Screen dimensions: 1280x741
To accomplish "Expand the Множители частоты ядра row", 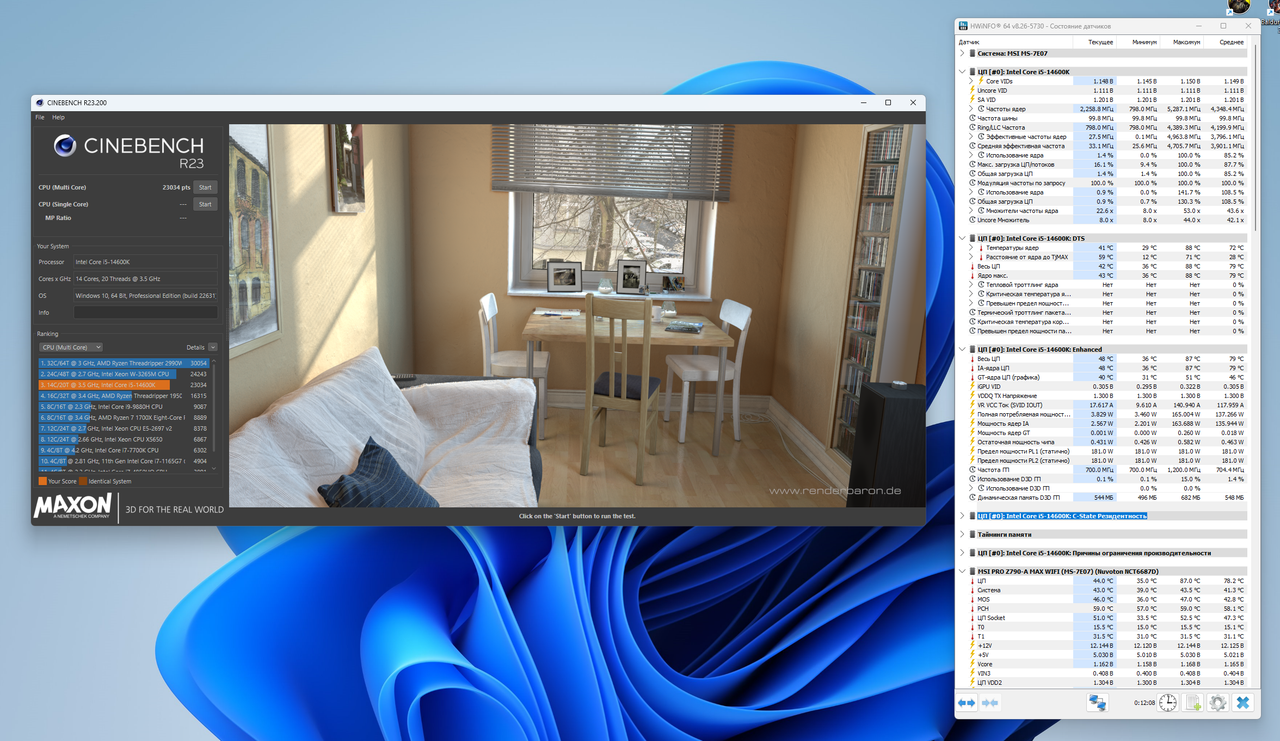I will [x=971, y=211].
